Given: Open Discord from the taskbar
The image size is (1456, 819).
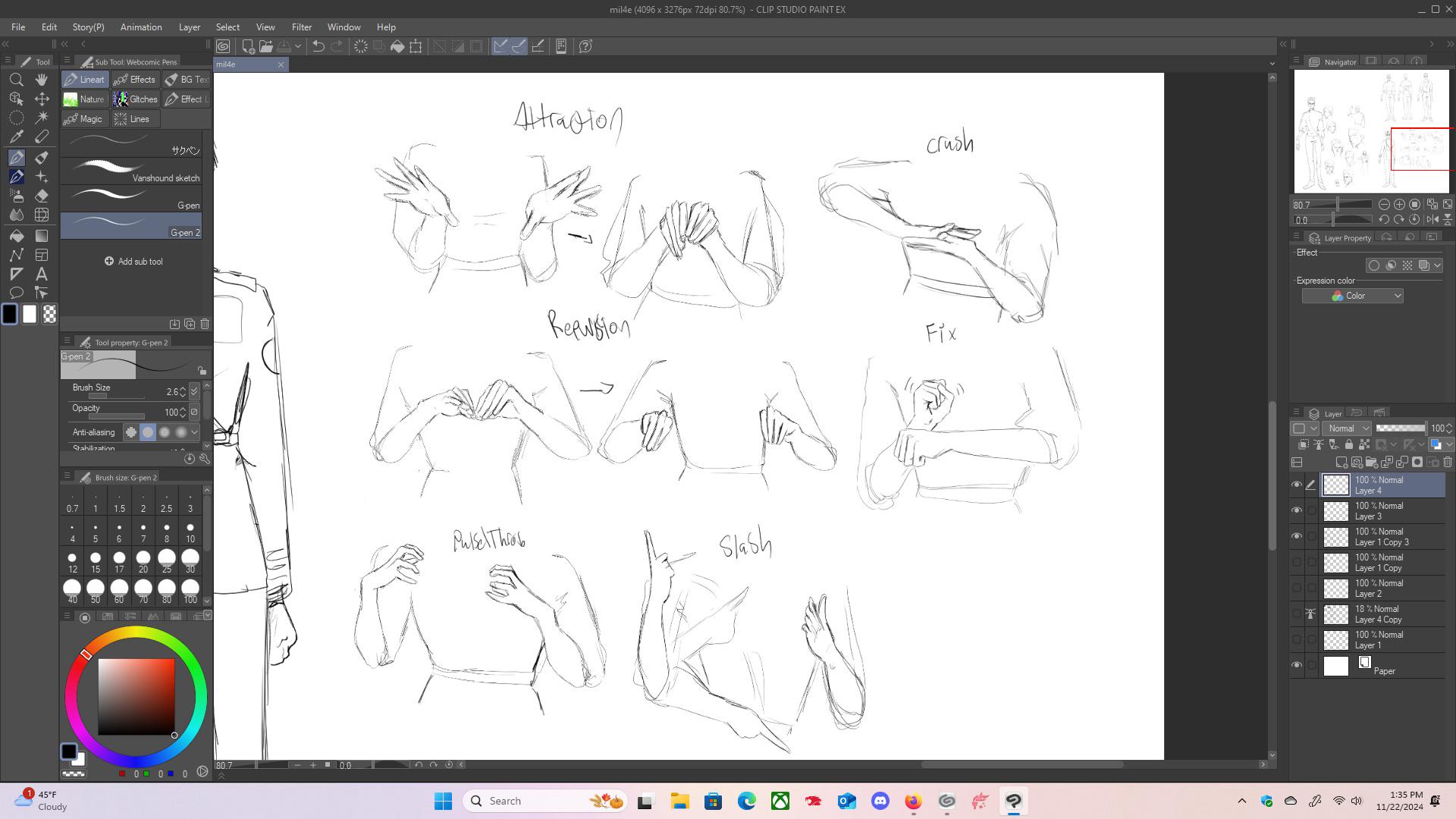Looking at the screenshot, I should pos(880,801).
